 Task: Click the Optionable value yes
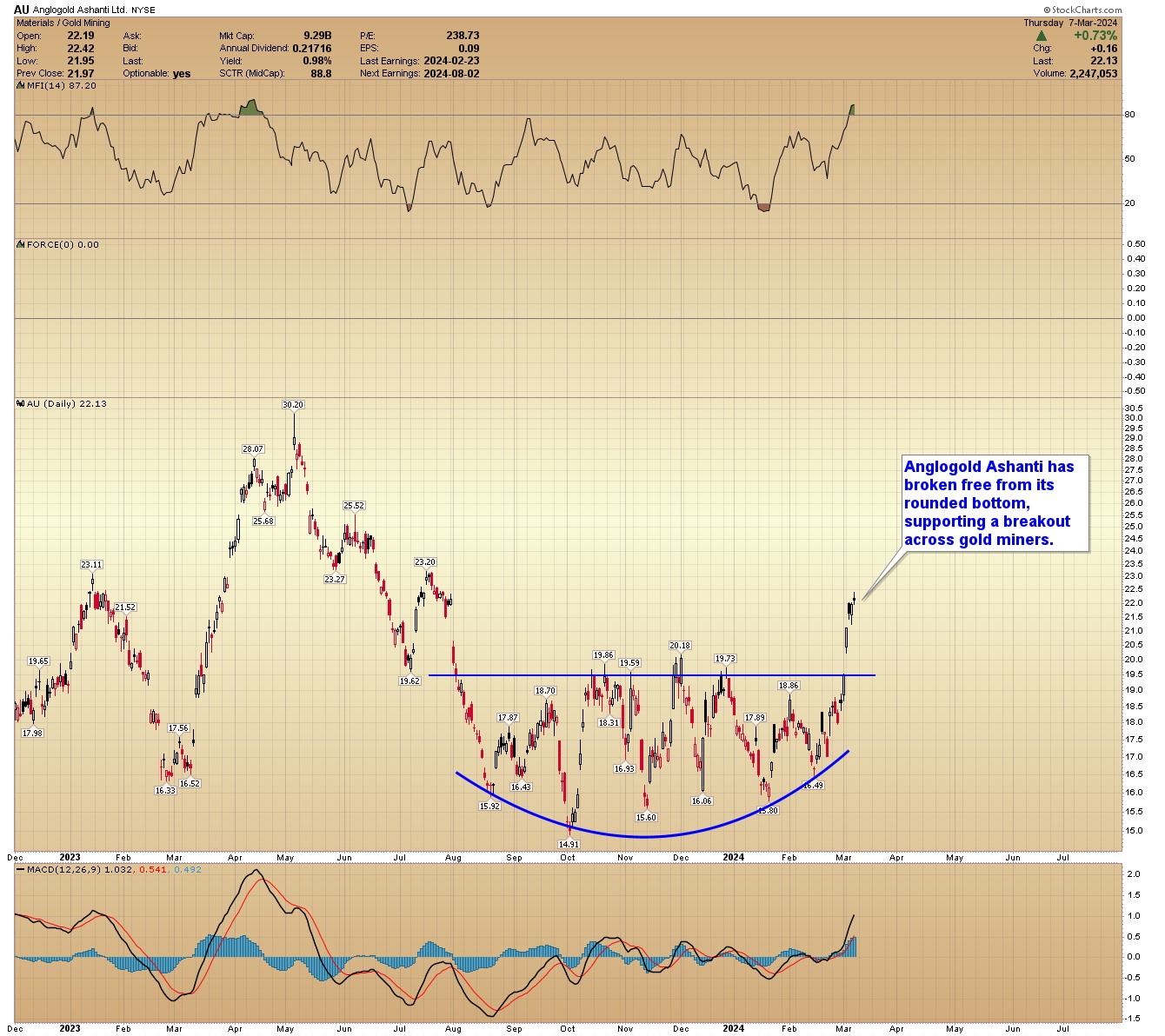click(182, 74)
